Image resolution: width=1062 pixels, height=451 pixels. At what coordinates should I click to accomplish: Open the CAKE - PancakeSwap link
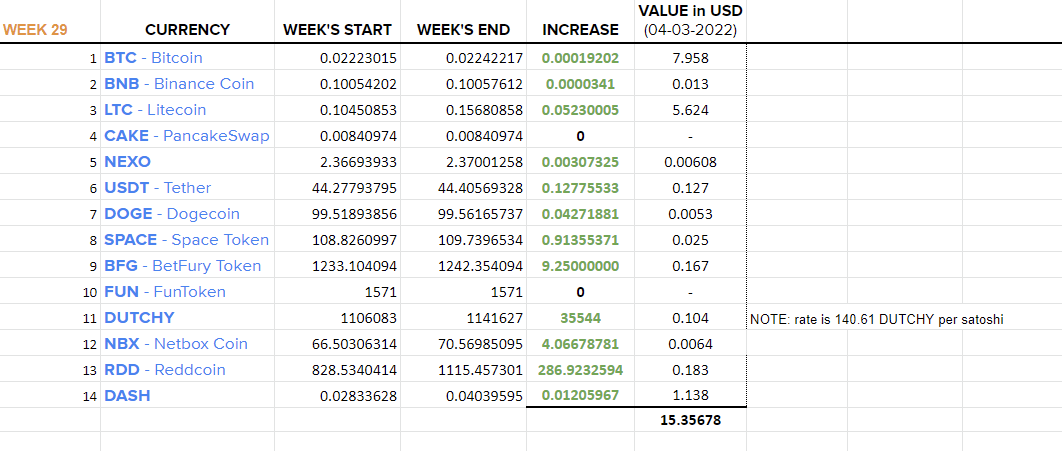[x=186, y=135]
